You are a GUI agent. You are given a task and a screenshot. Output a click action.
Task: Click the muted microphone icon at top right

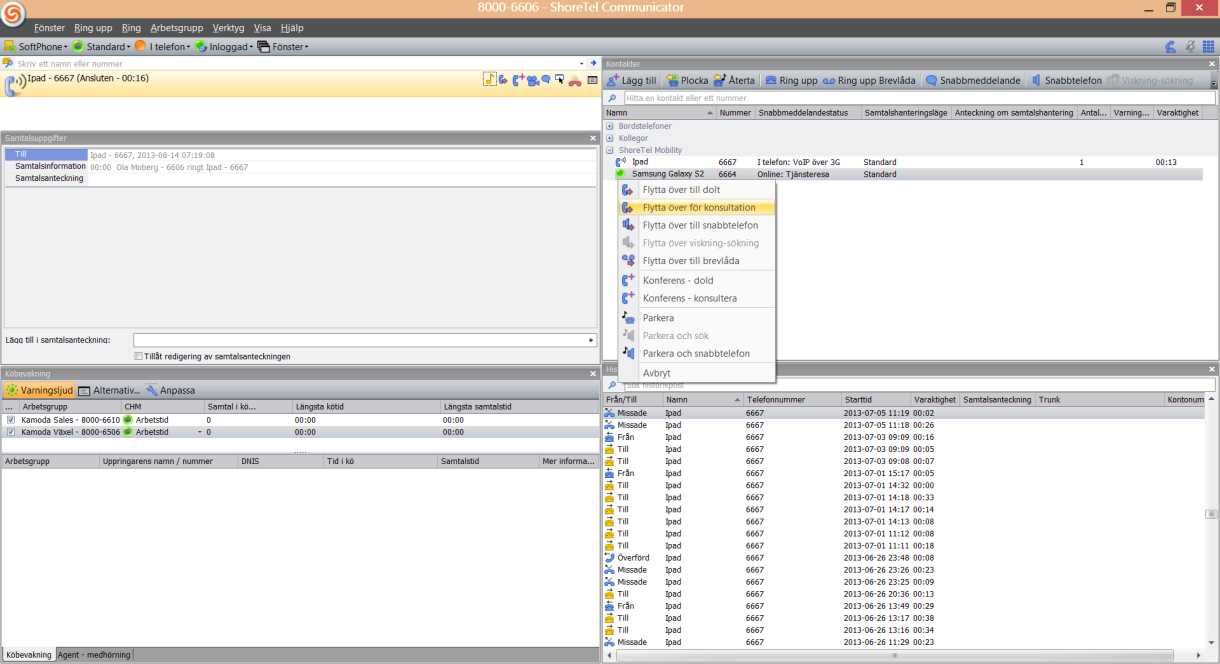1190,46
